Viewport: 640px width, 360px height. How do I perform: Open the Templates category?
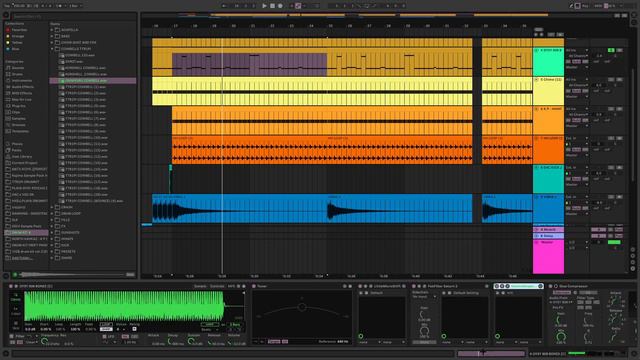click(20, 131)
